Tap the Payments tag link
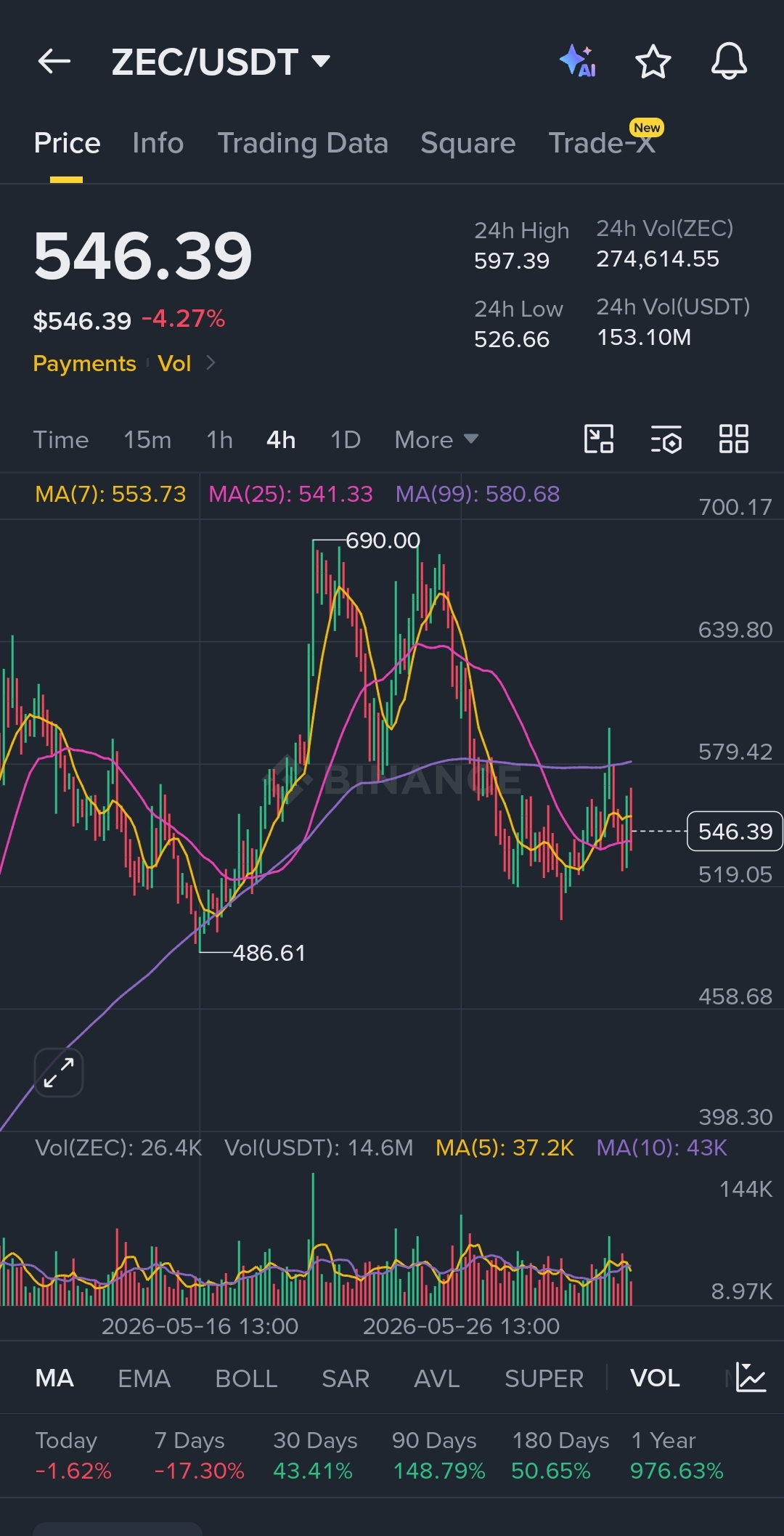This screenshot has height=1536, width=784. (x=85, y=363)
